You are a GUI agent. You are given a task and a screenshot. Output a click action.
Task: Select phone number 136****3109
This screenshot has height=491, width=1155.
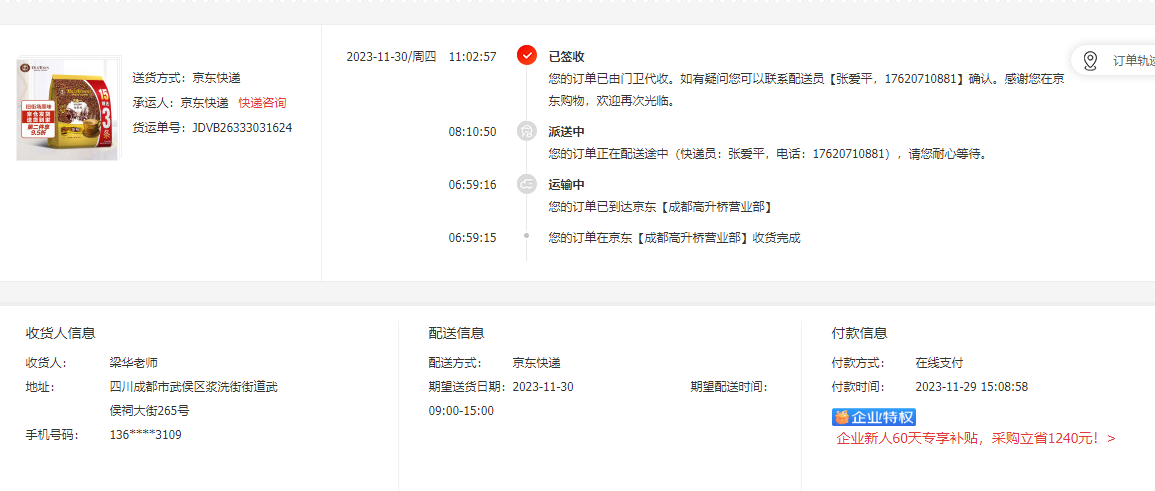(x=145, y=435)
